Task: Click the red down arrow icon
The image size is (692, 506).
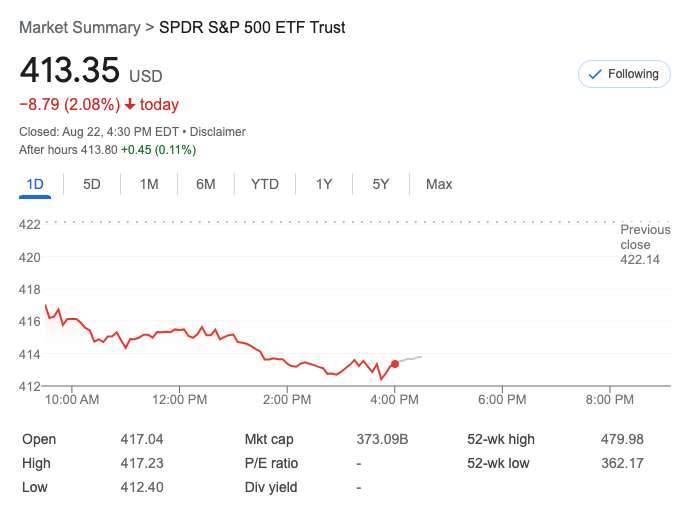Action: [130, 105]
